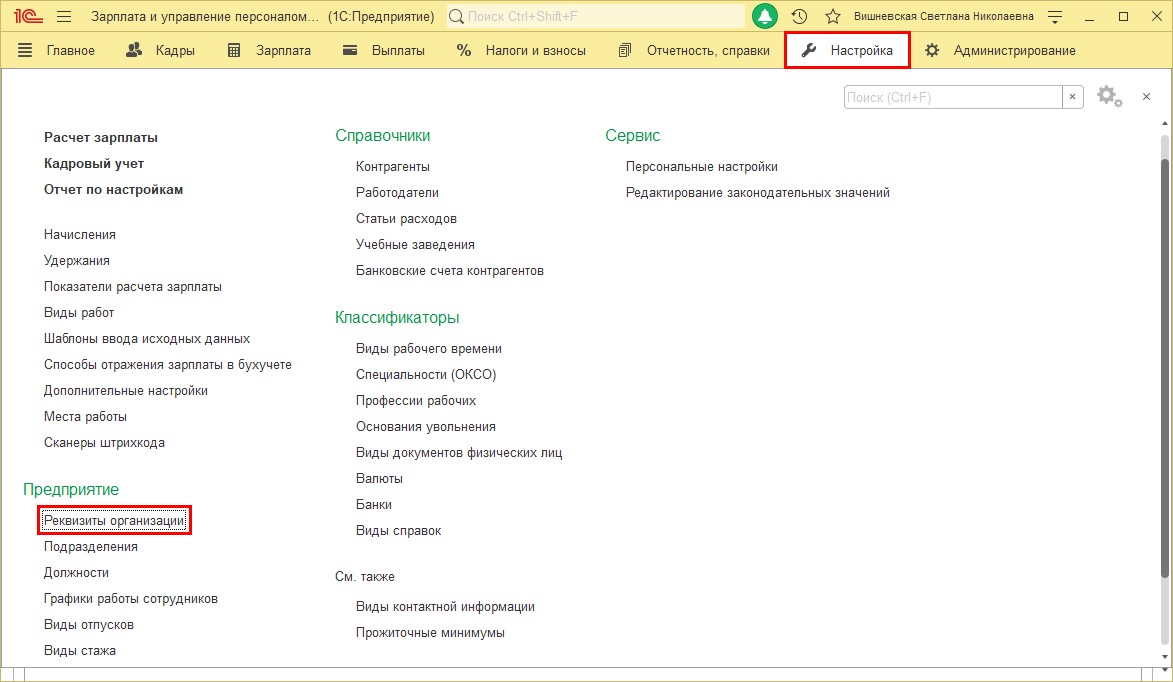Click the percent icon of Налоги и взносы

[464, 50]
